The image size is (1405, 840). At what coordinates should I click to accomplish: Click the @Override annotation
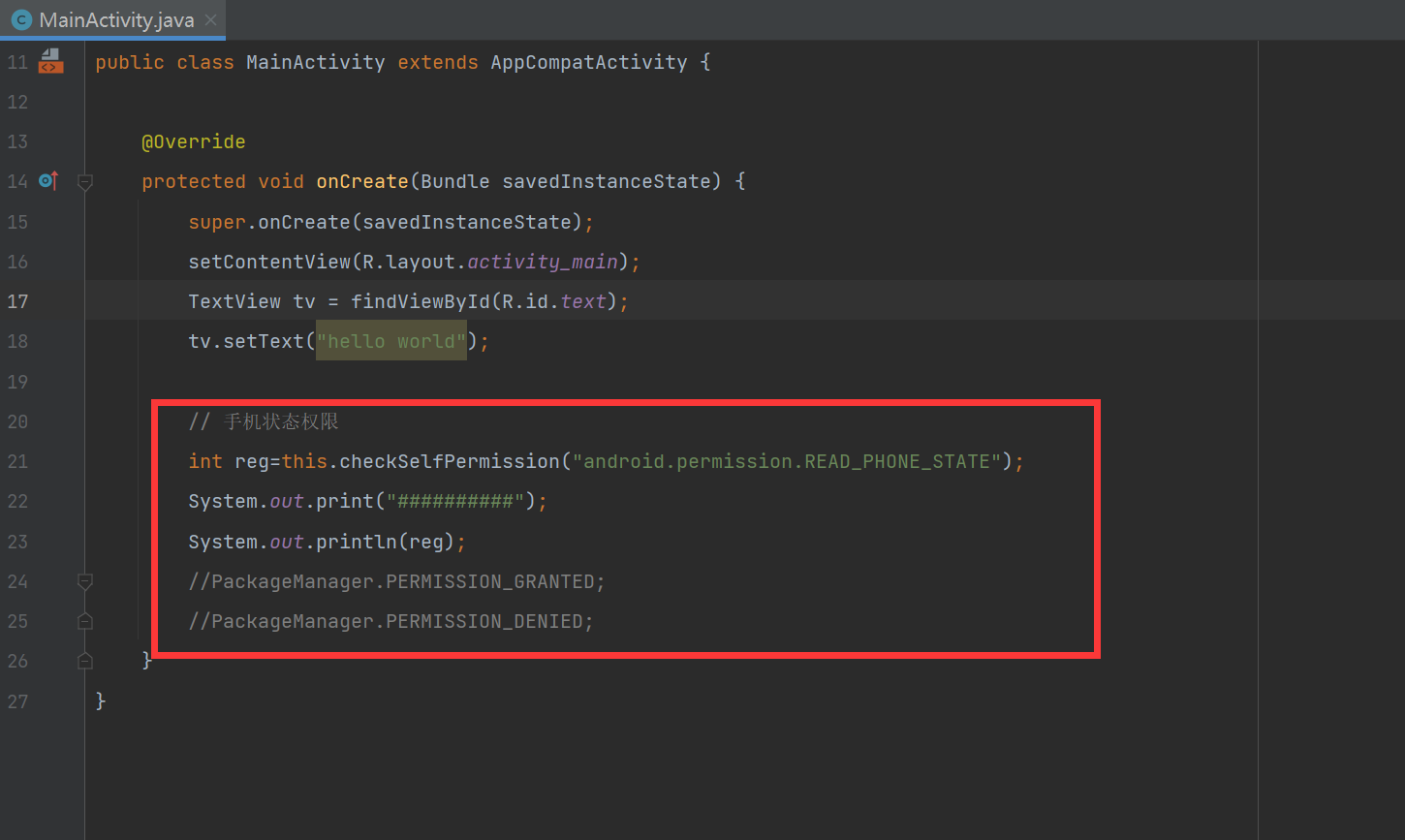coord(194,141)
